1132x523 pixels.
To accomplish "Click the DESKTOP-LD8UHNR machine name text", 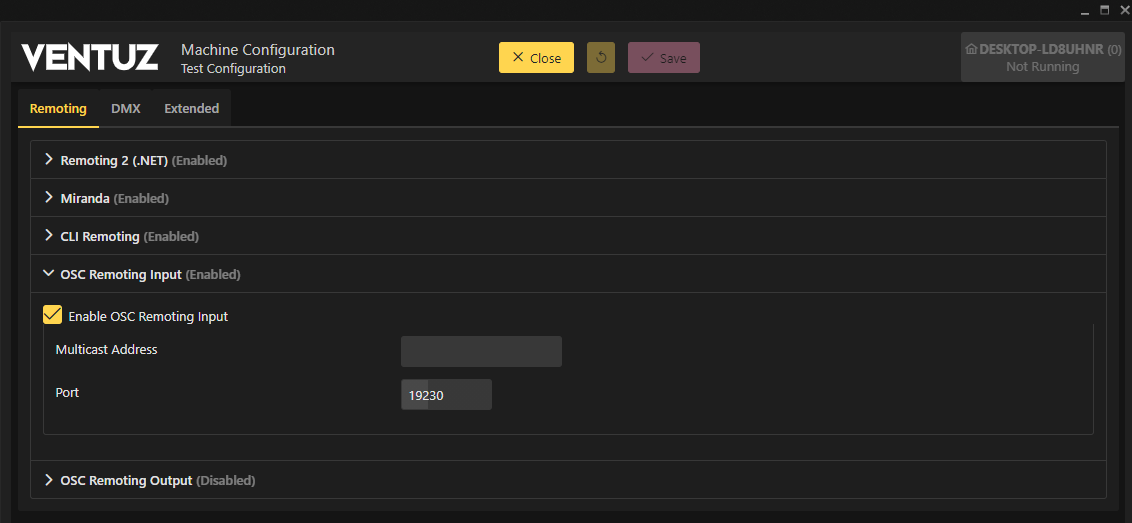I will coord(1040,49).
